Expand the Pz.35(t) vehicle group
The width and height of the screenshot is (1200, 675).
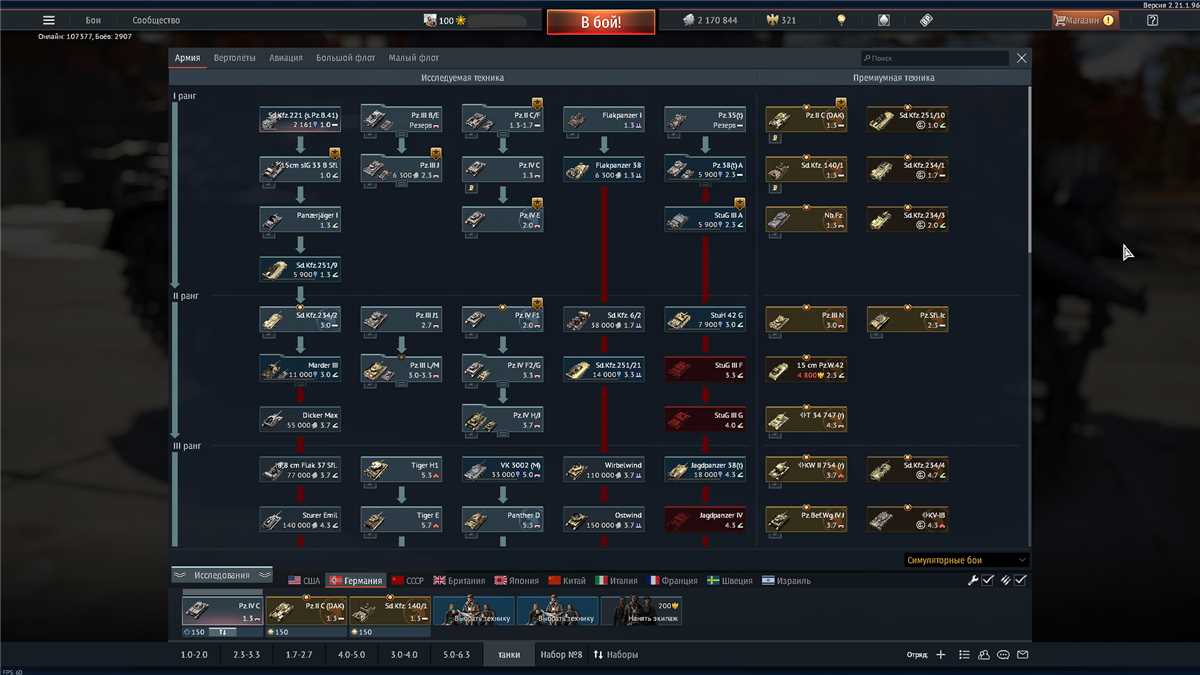704,119
